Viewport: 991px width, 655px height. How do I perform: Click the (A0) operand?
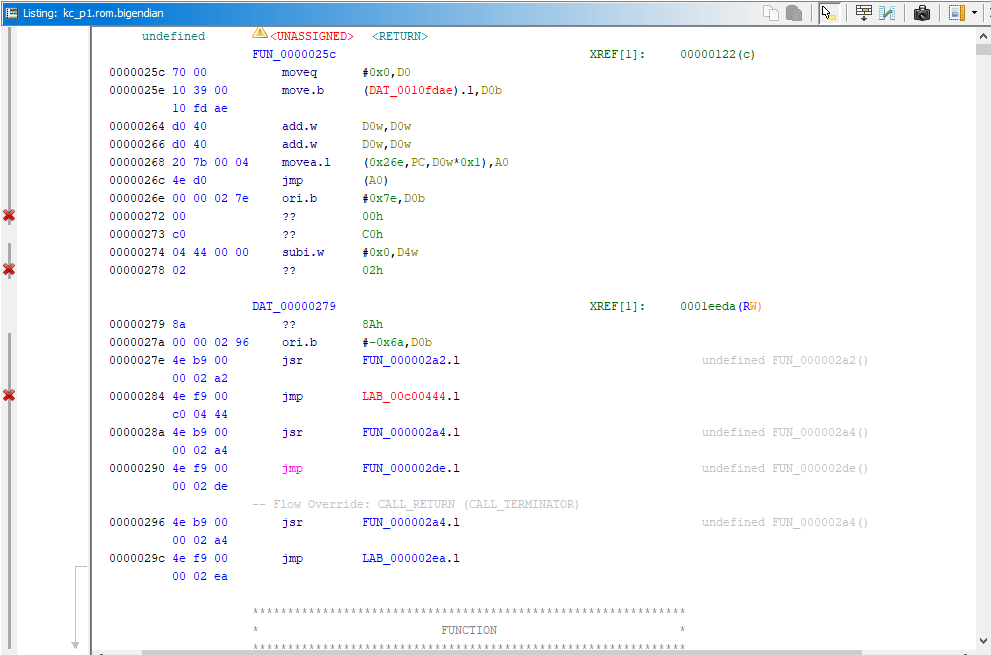point(375,181)
